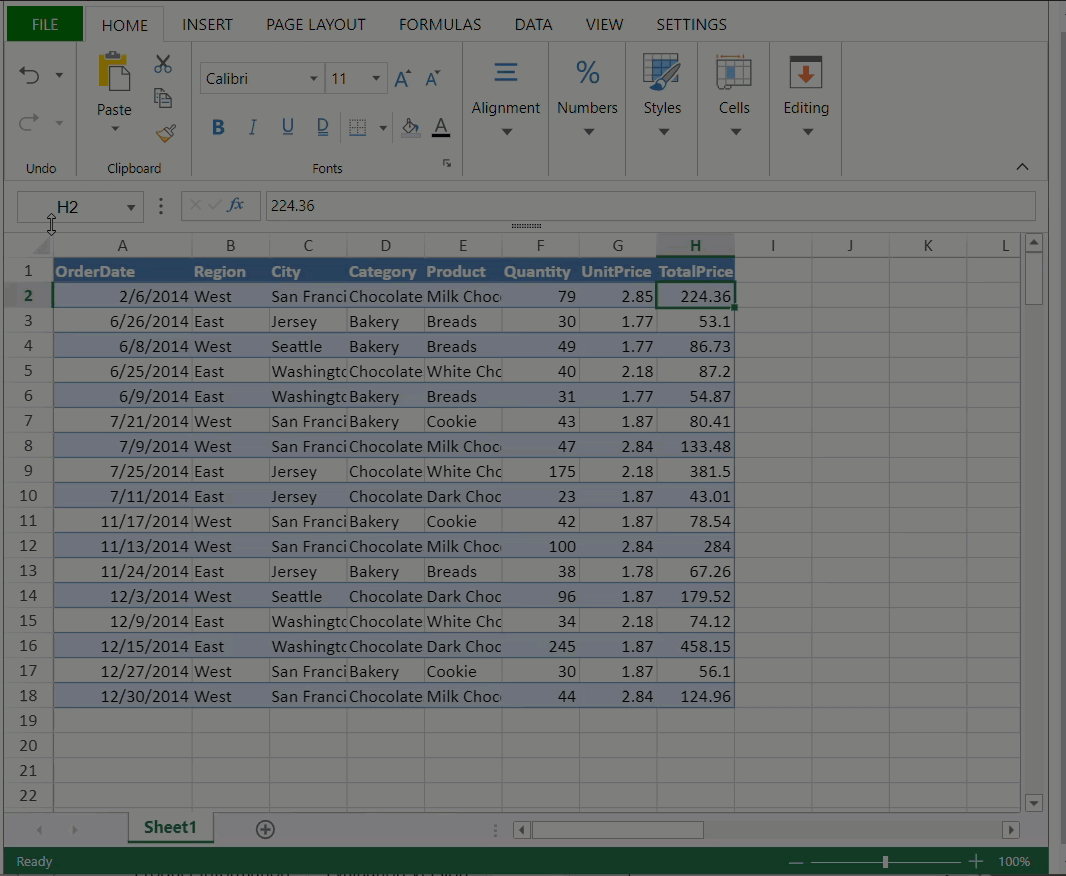Expand the Undo history dropdown arrow
1066x876 pixels.
coord(59,75)
